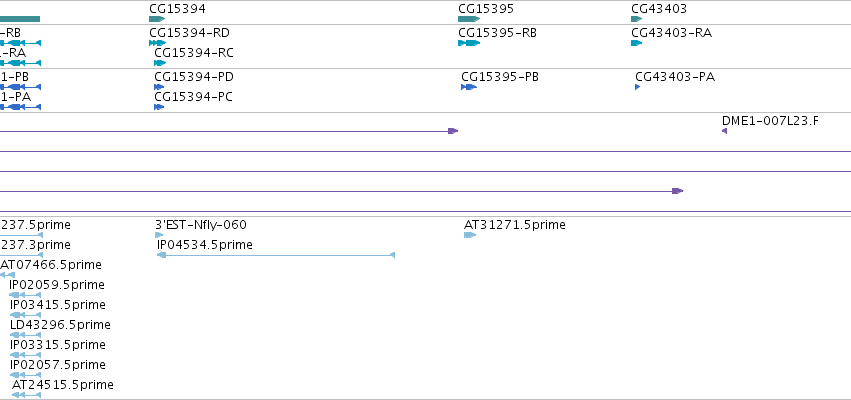
Task: Click the IP02059.5prime EST glyph
Action: click(x=25, y=295)
